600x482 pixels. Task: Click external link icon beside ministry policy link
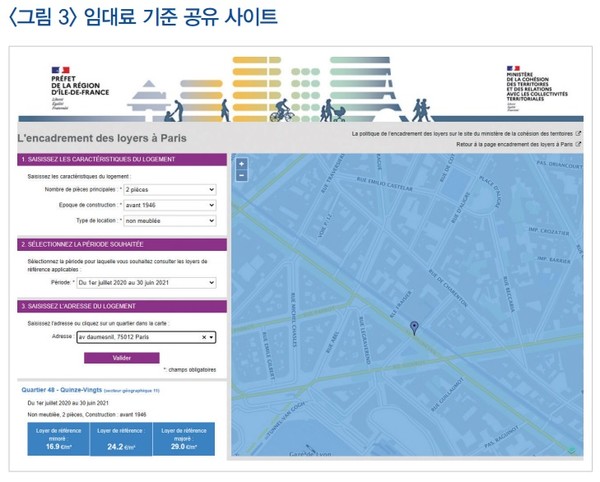[579, 132]
